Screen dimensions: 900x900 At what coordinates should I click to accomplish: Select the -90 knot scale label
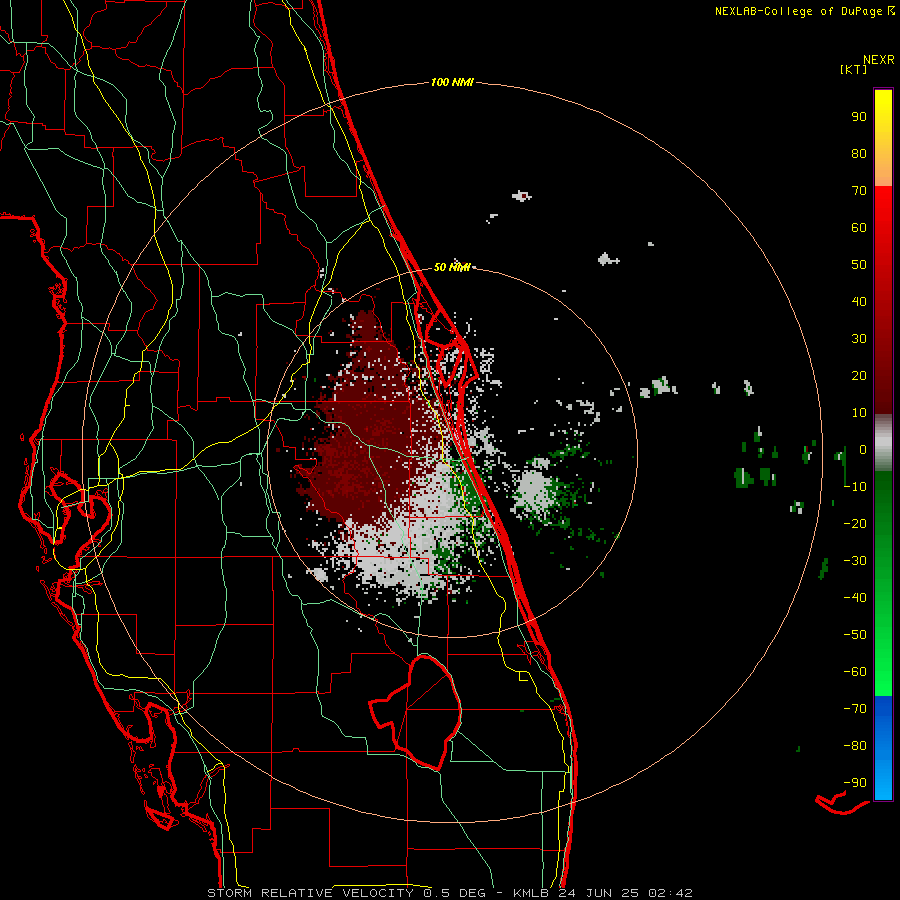pos(855,782)
